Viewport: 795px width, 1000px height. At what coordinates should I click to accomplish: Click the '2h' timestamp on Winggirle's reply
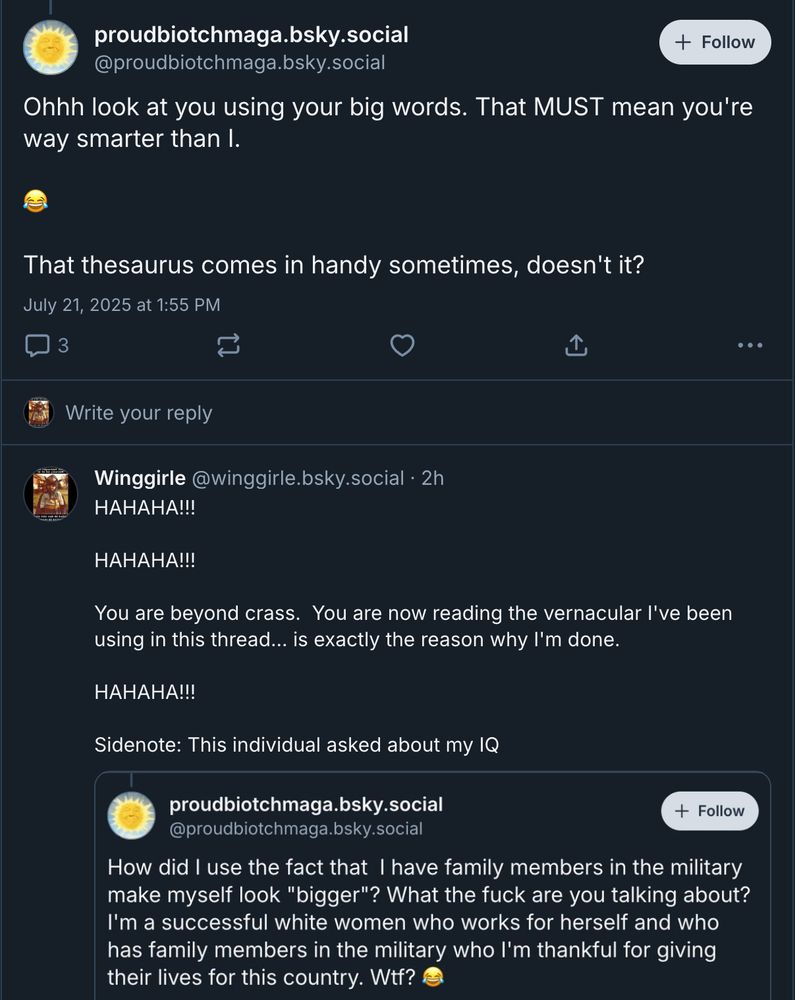point(433,479)
